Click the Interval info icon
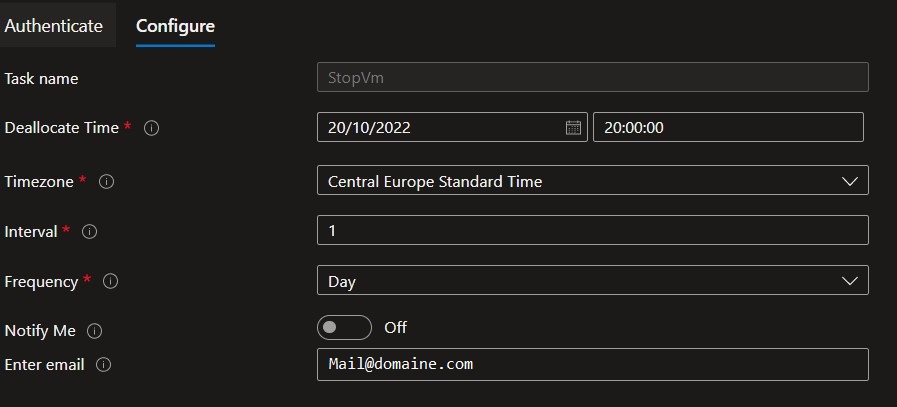The image size is (897, 407). click(89, 232)
